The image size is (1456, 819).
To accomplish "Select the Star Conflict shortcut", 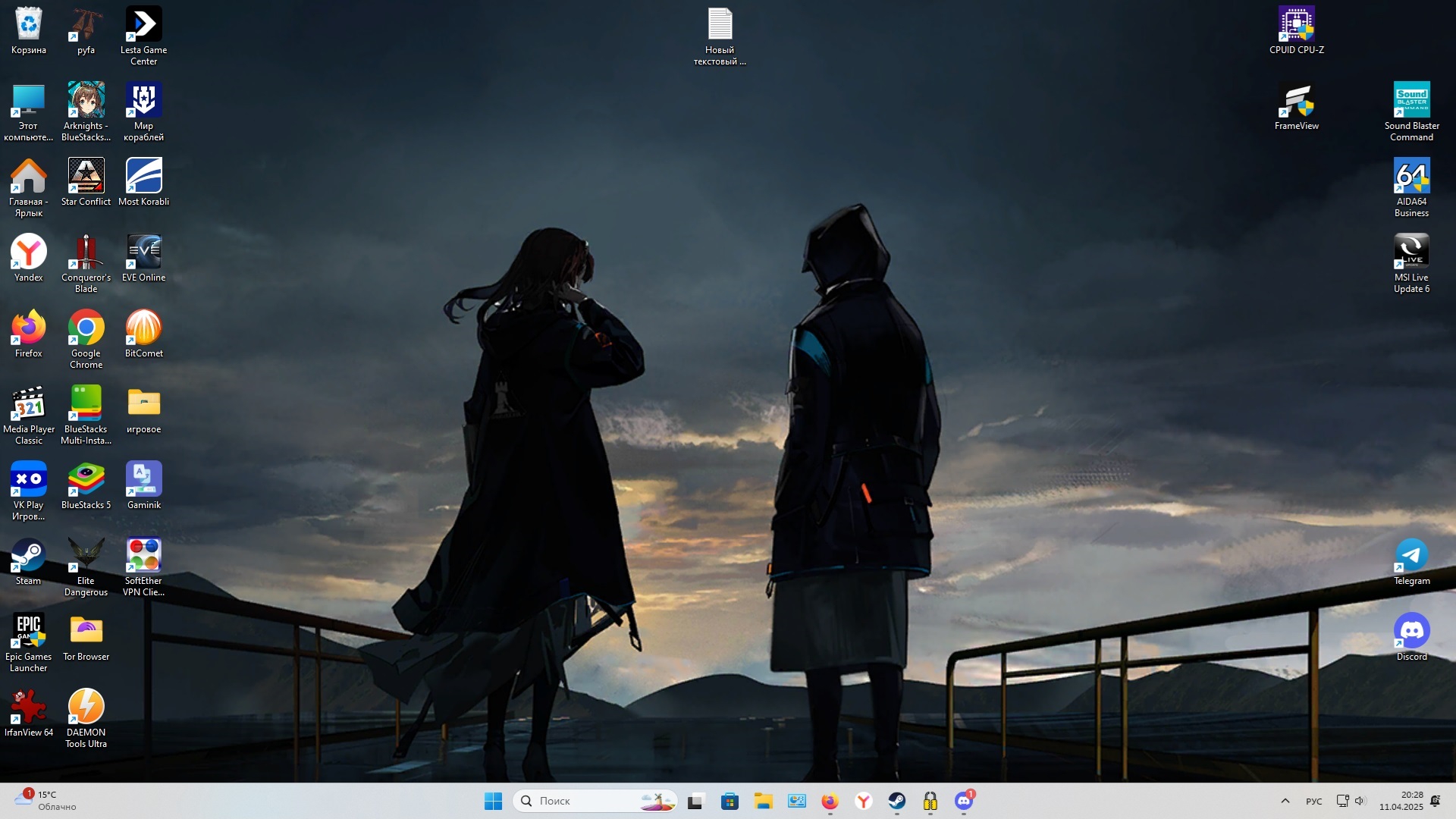I will point(86,183).
